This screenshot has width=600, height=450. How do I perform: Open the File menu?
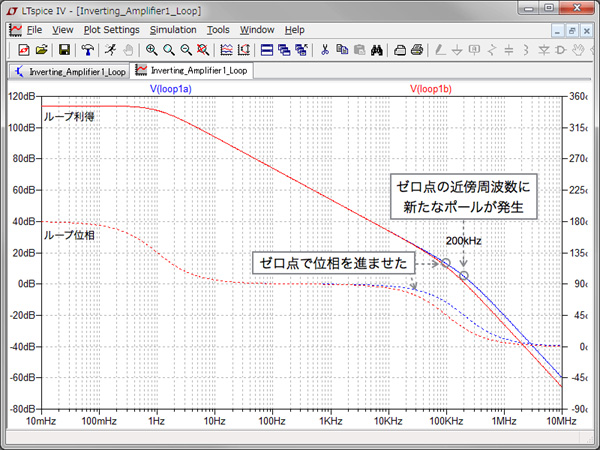pyautogui.click(x=34, y=30)
